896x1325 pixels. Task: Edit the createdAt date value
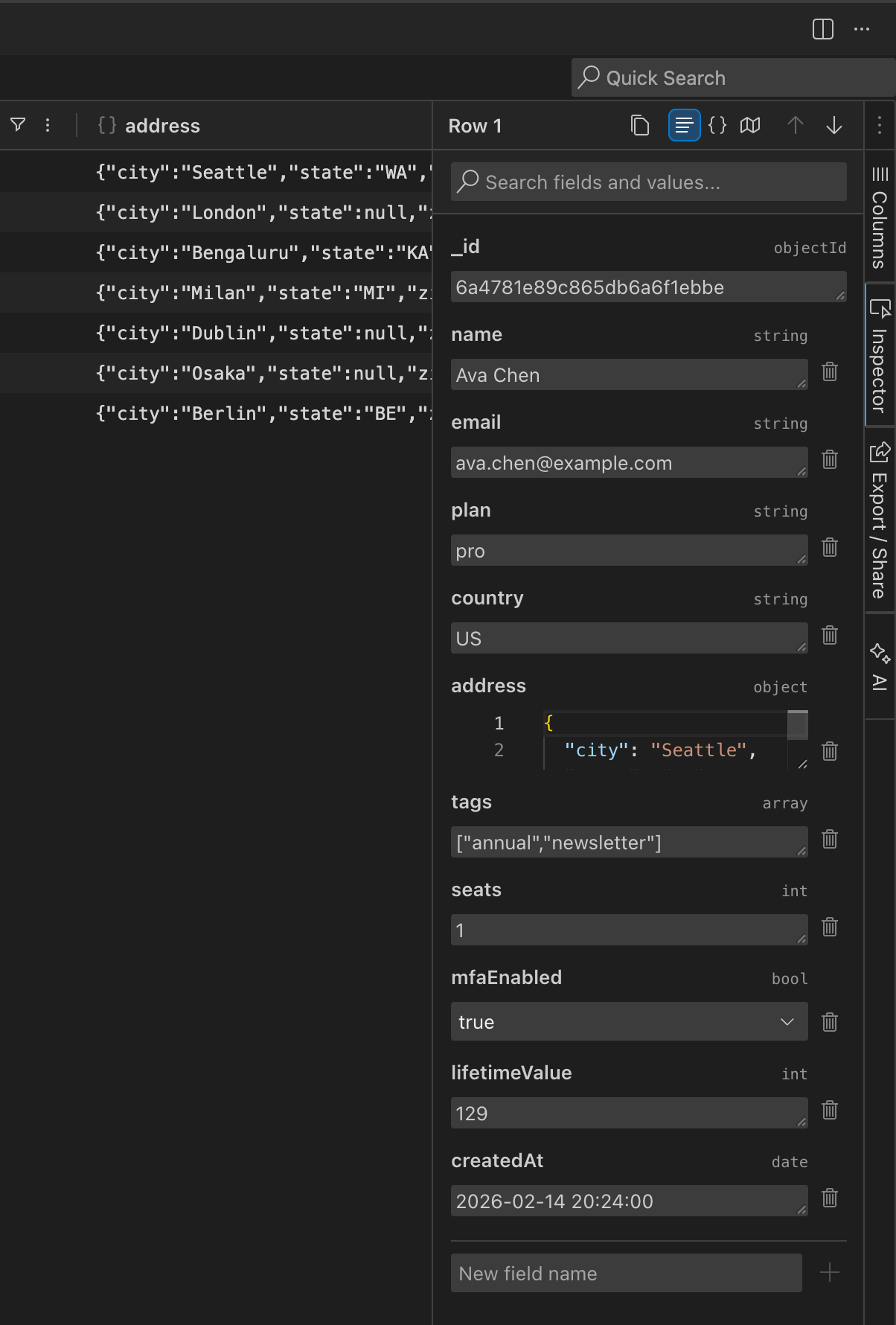click(x=629, y=1201)
